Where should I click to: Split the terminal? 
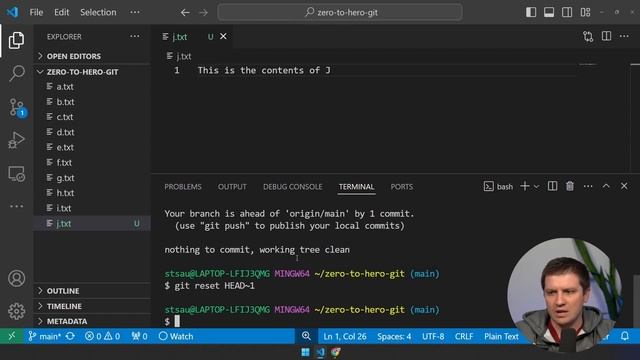coord(552,187)
